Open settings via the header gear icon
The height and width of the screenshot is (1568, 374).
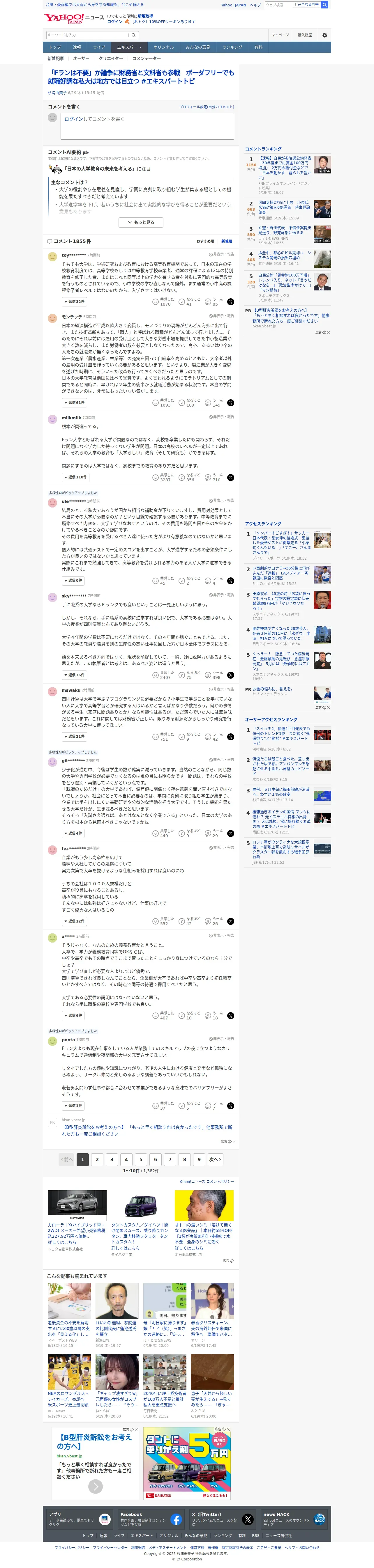click(x=324, y=35)
